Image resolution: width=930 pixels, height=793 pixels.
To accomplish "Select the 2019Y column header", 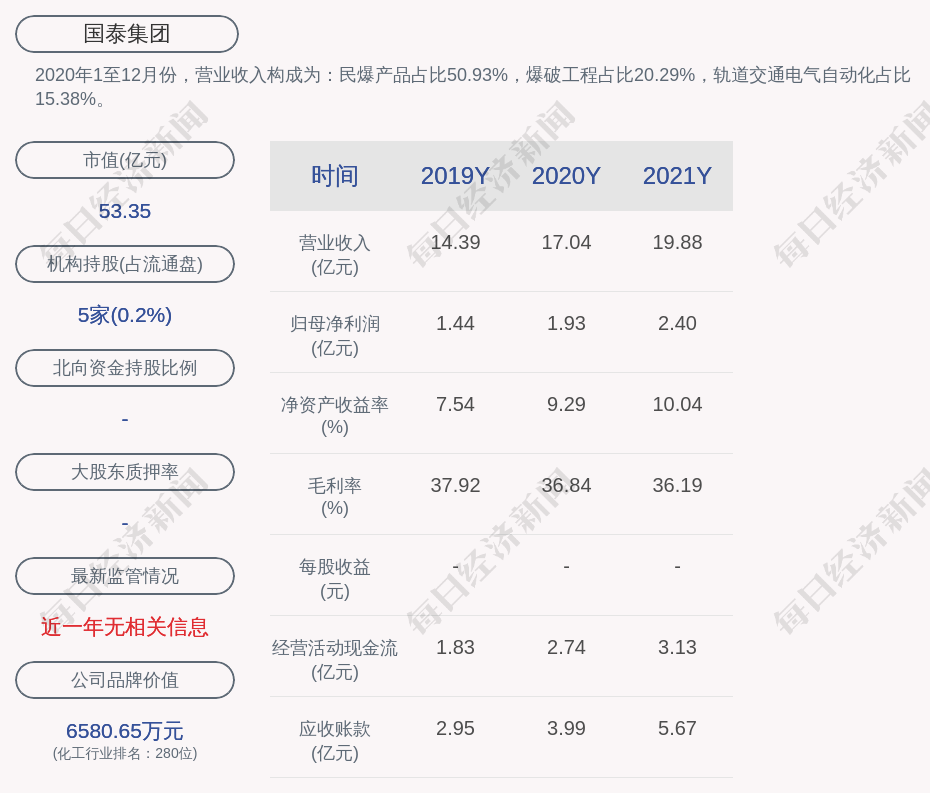I will pos(455,176).
